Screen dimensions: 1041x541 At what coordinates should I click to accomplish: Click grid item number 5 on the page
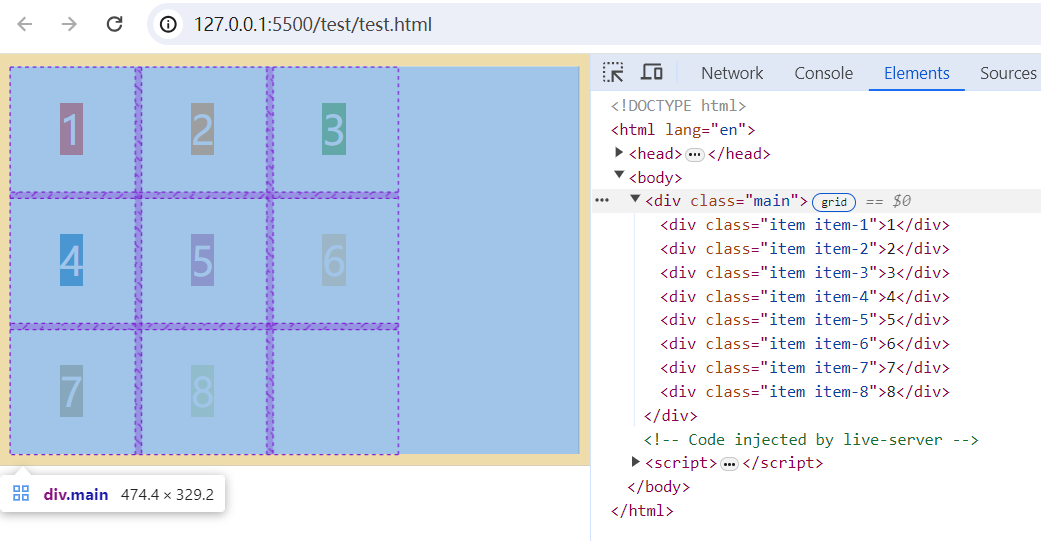click(202, 260)
